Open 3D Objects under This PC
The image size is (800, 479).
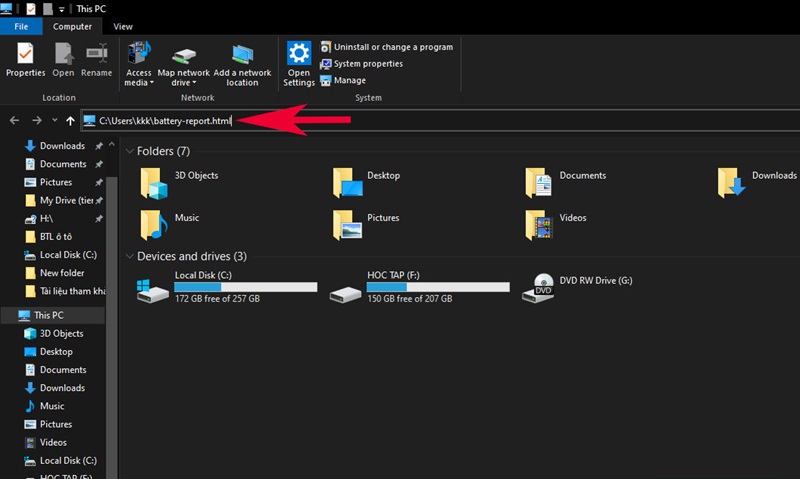click(61, 334)
